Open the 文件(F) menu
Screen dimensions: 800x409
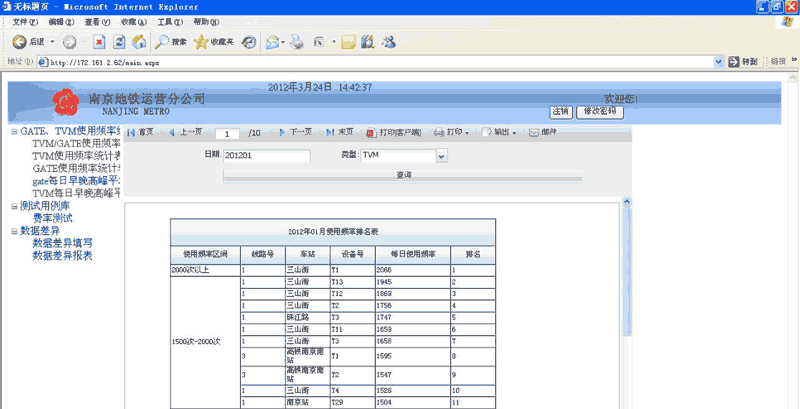pos(25,22)
